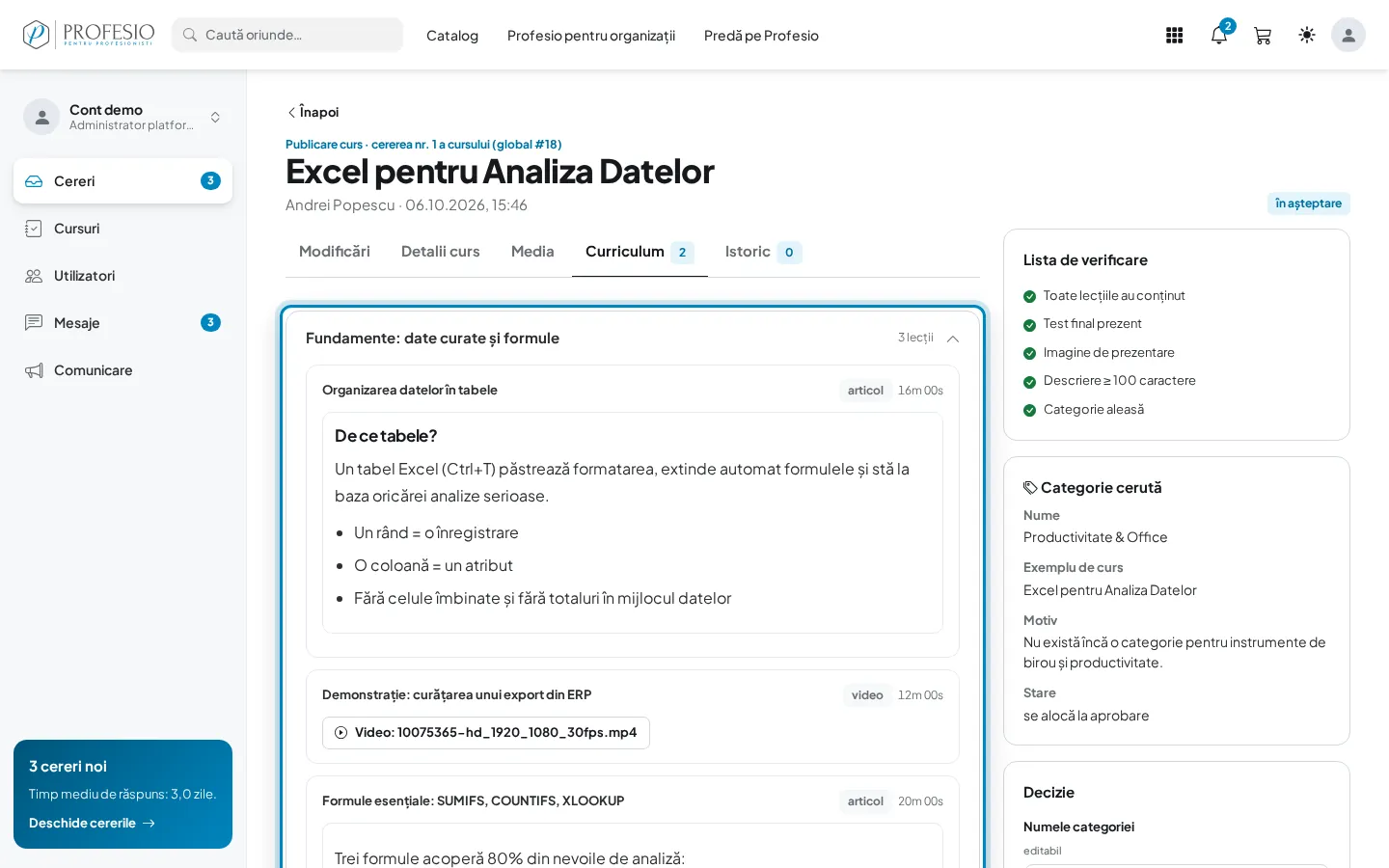Select the Curriculum tab

(x=640, y=252)
